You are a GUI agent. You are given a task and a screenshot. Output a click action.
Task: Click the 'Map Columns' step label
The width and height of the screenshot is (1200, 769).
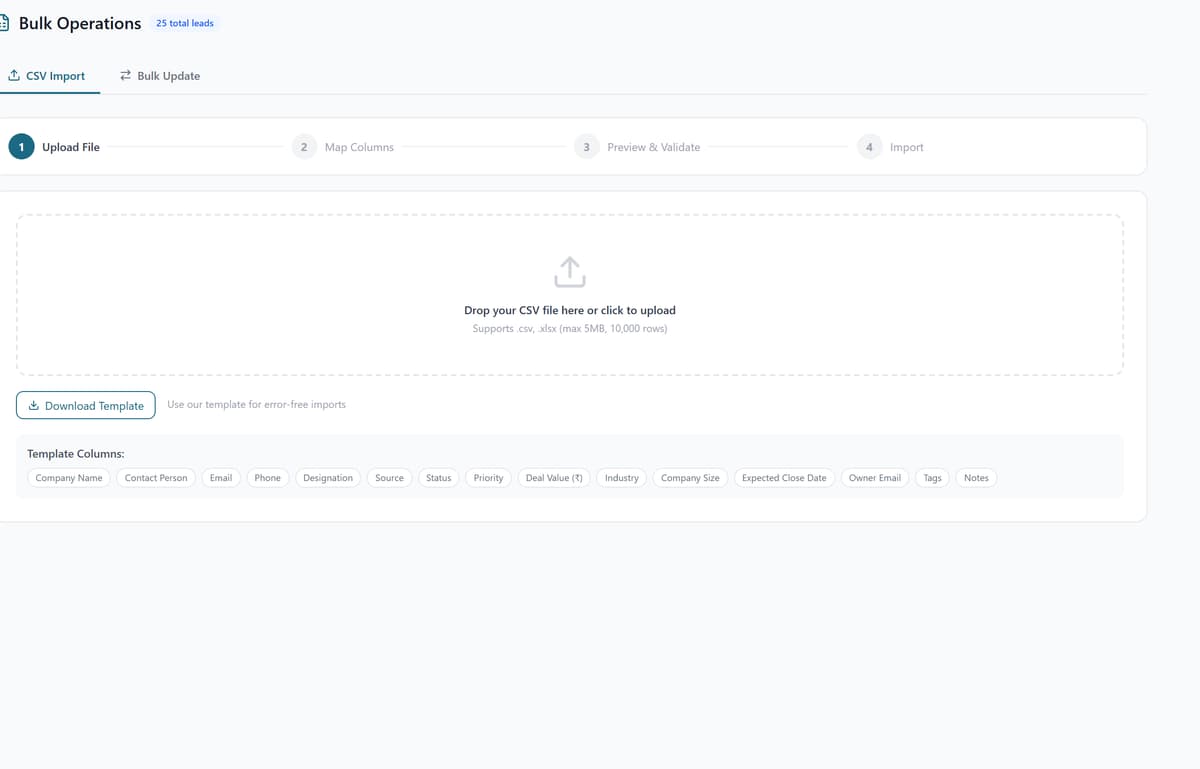coord(359,147)
